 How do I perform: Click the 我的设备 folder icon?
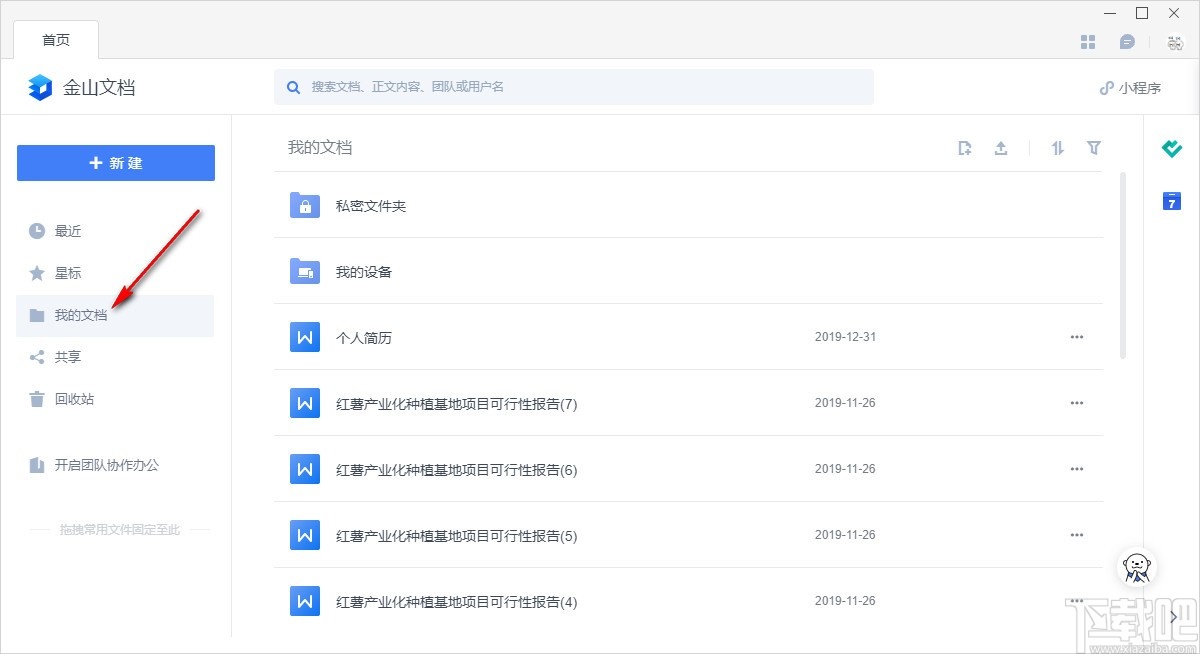[304, 271]
